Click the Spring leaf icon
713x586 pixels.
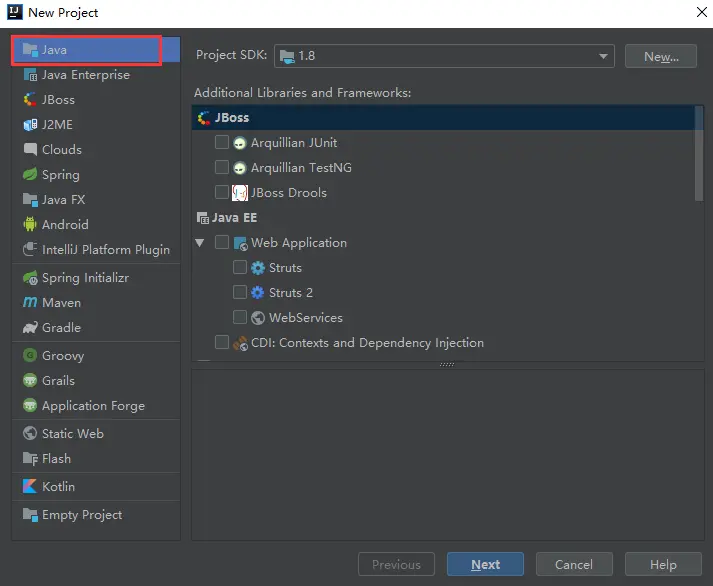[30, 174]
